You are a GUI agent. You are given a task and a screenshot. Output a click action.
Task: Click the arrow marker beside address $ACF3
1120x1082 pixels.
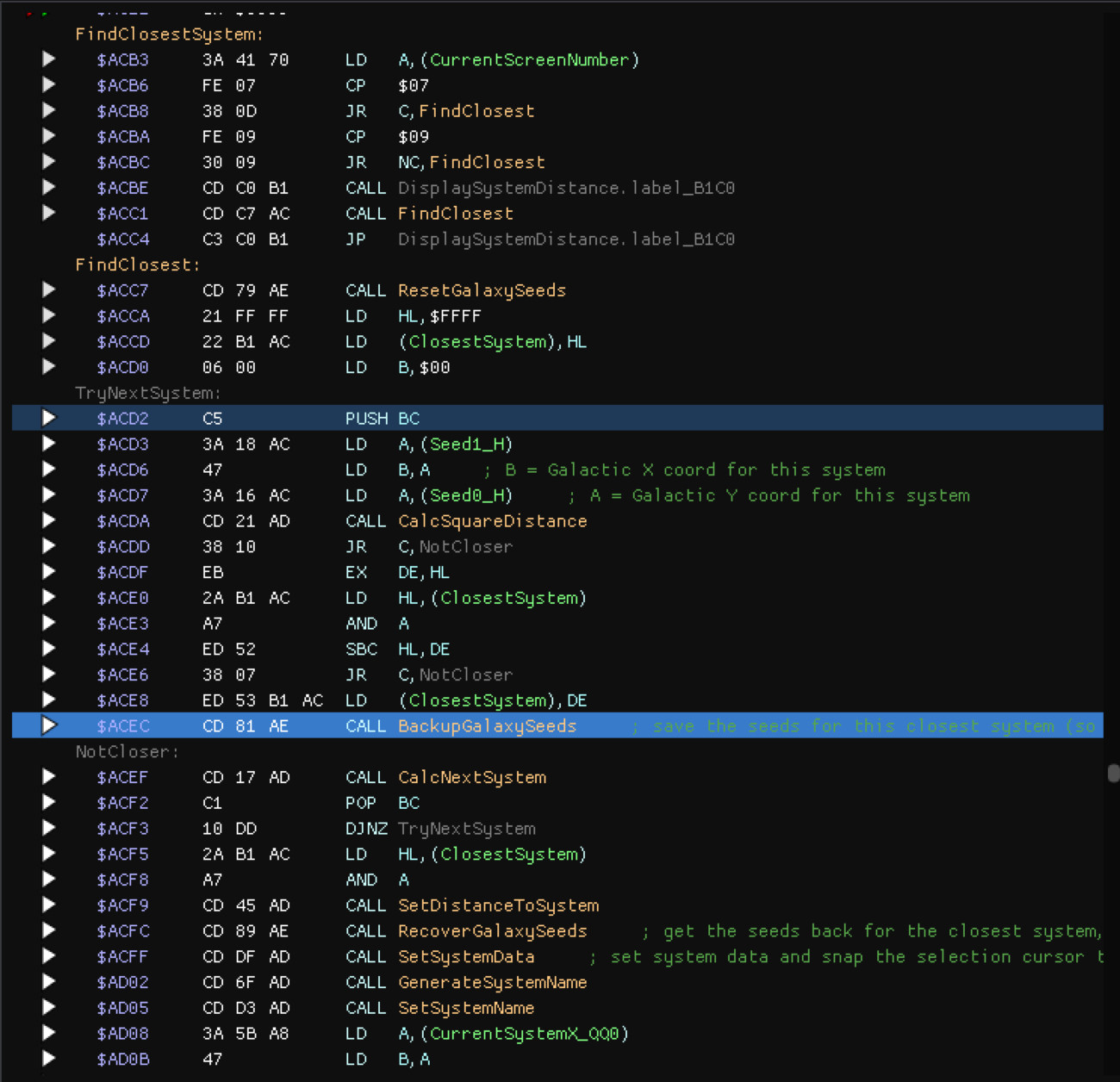point(49,828)
